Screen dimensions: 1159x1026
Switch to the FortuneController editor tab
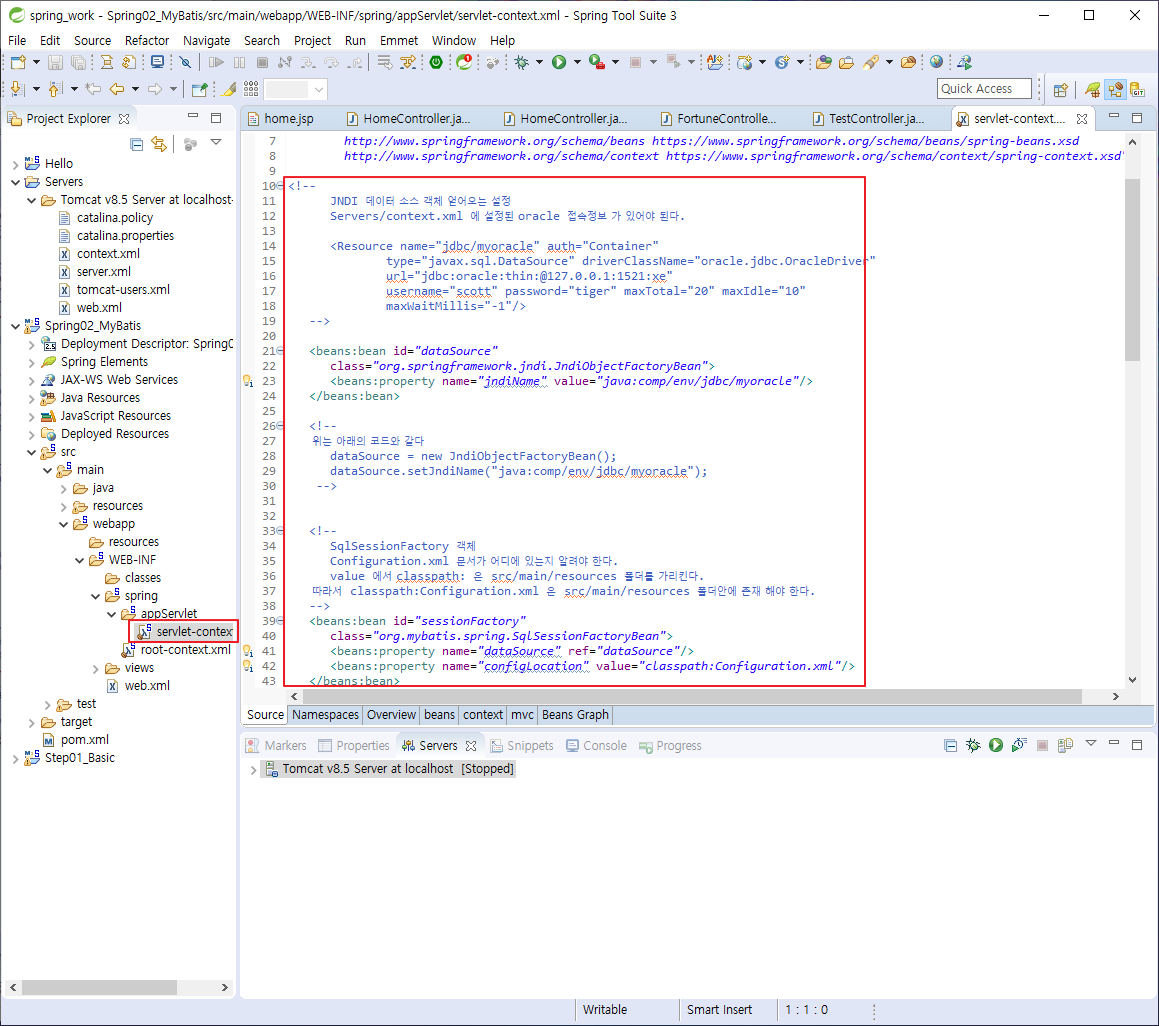click(x=719, y=118)
